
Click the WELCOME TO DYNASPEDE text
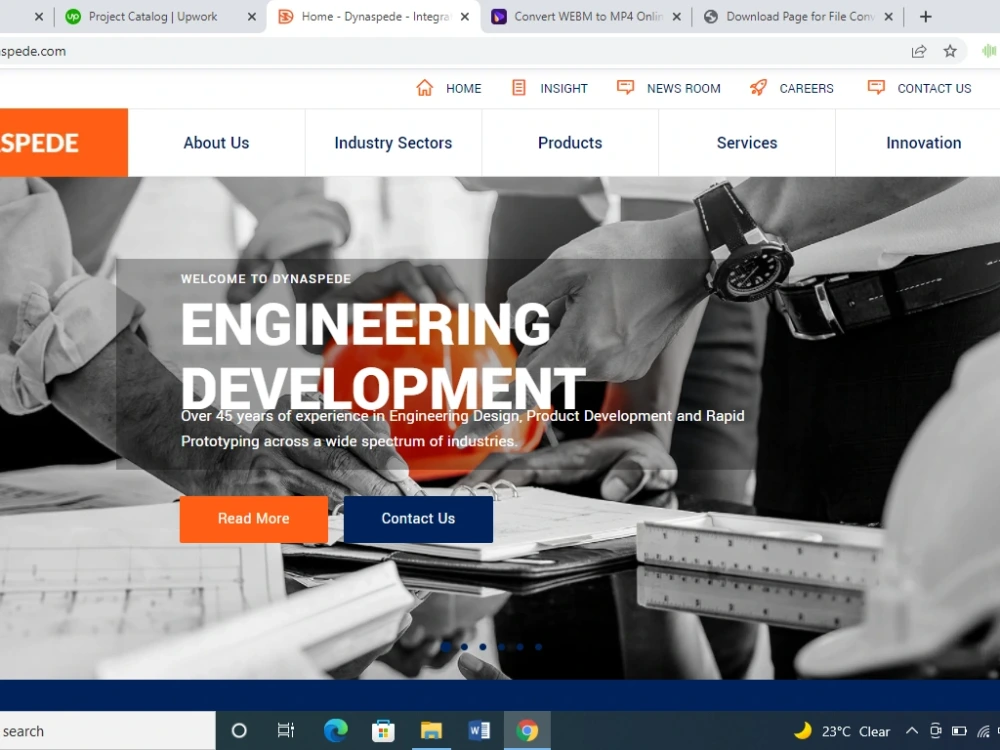coord(266,279)
